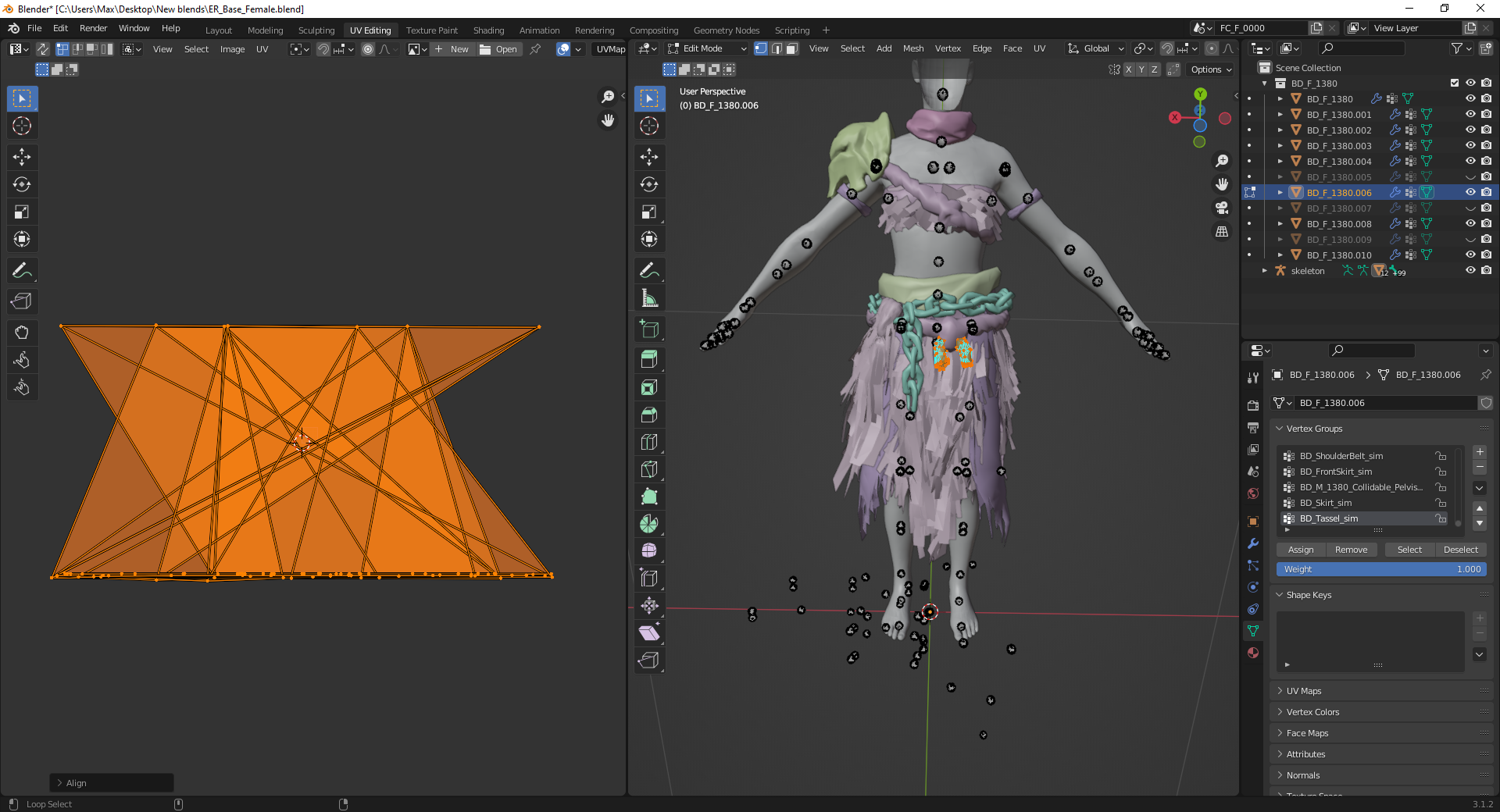Select the Spin tool
Screen dimensions: 1500x812
coord(649,524)
